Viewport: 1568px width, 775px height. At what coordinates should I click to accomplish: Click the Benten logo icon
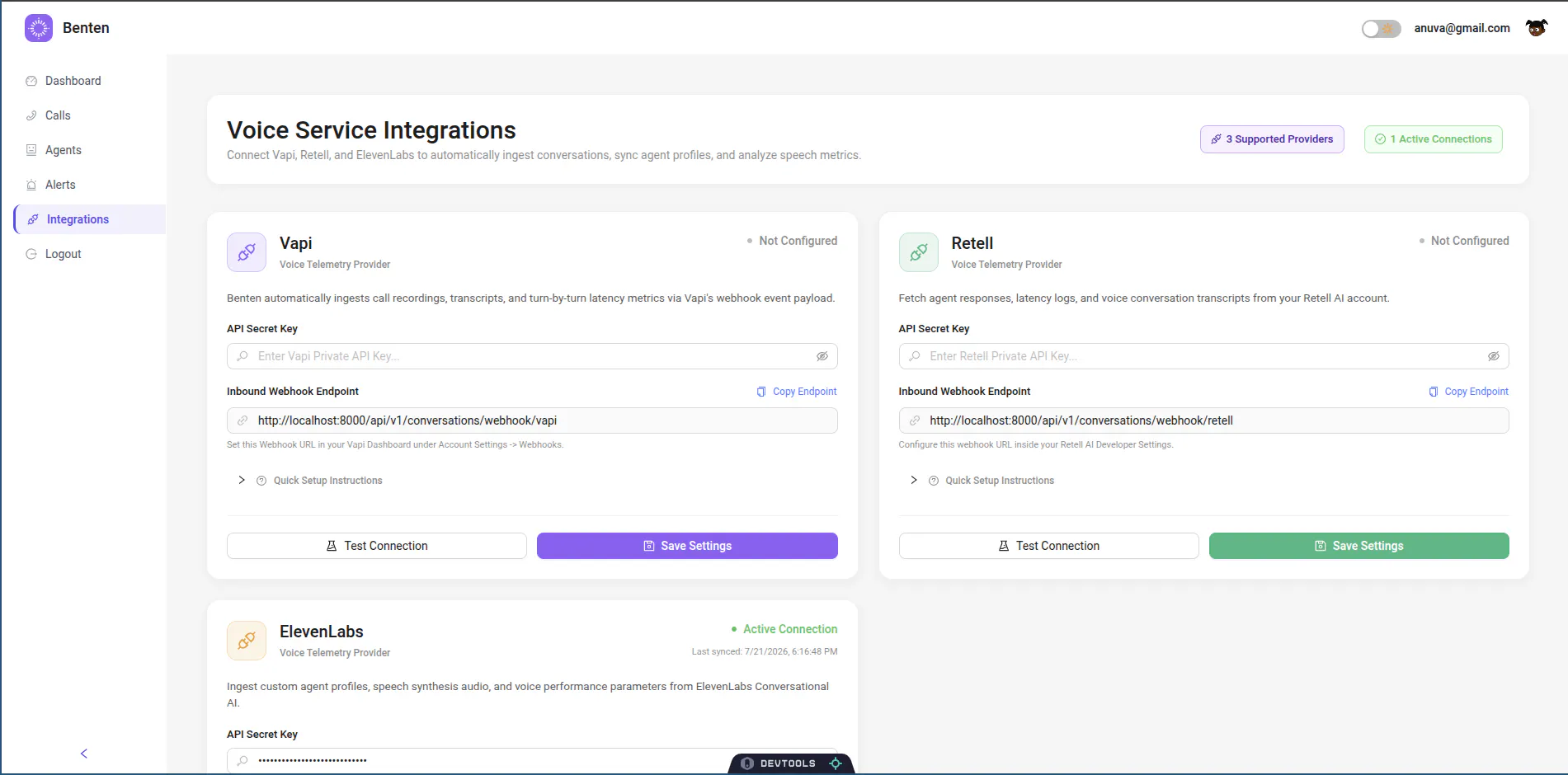(x=39, y=28)
